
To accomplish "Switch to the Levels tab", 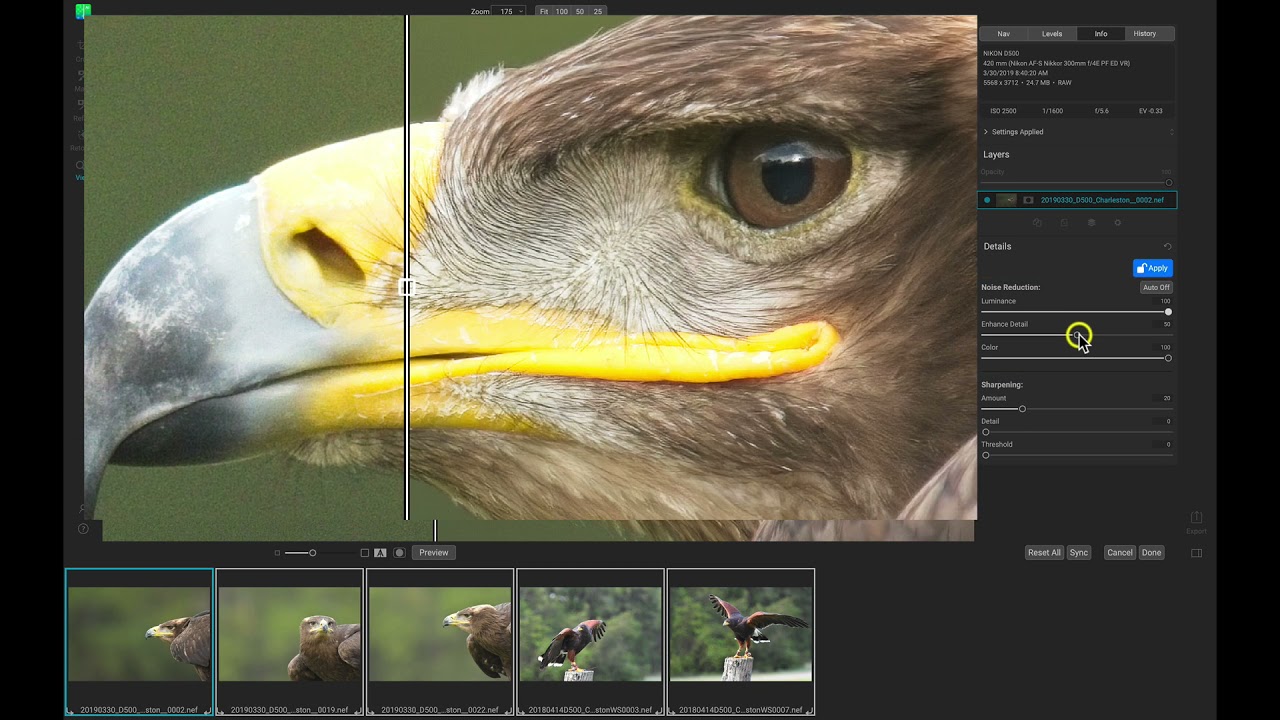I will tap(1052, 34).
